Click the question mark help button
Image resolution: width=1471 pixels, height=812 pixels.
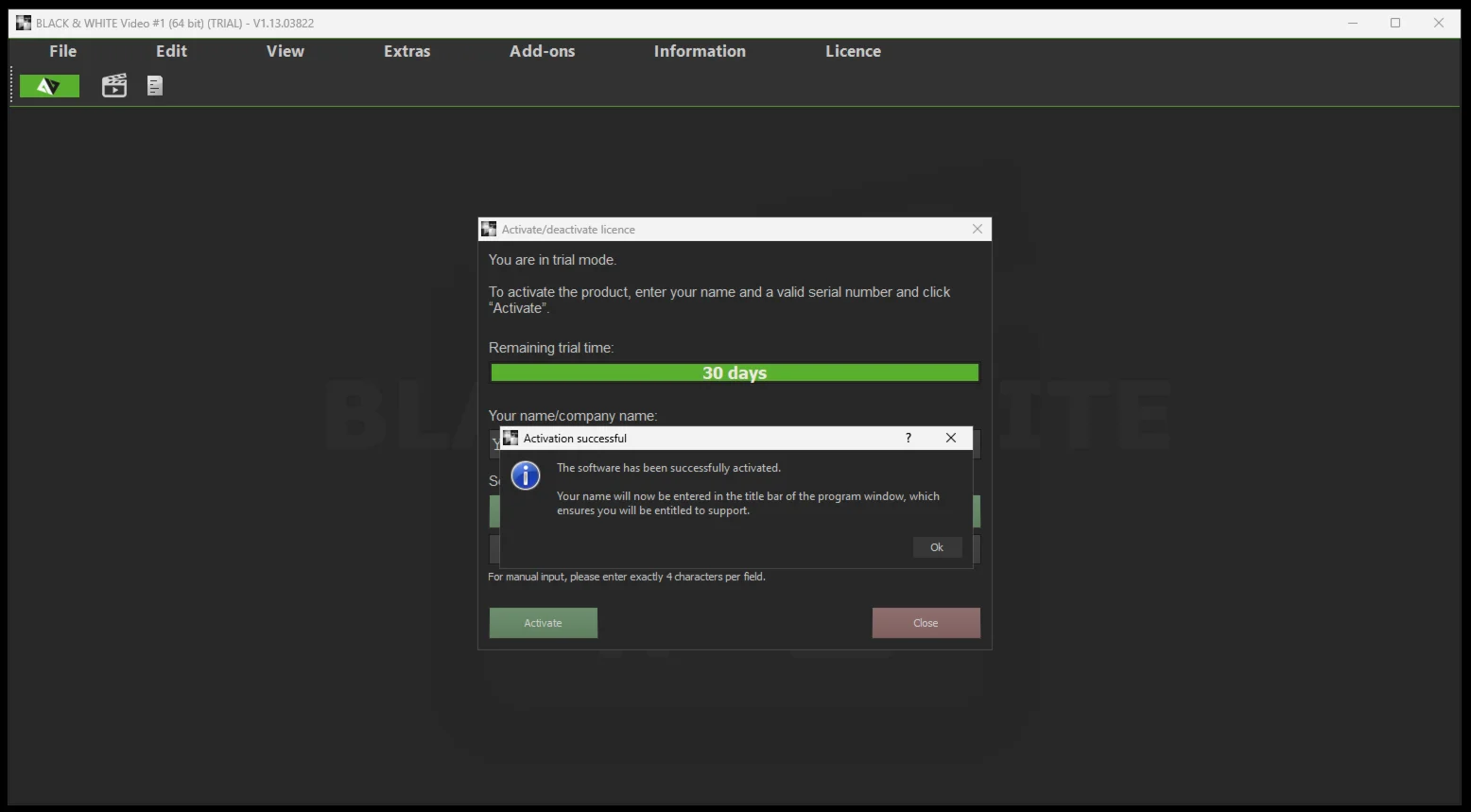point(909,438)
